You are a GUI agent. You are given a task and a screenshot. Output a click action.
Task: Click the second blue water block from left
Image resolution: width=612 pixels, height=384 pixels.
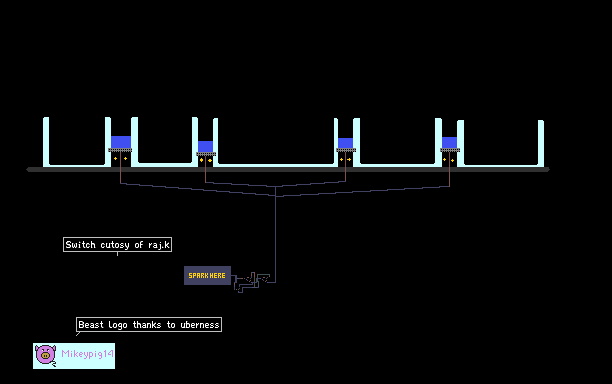pyautogui.click(x=206, y=146)
